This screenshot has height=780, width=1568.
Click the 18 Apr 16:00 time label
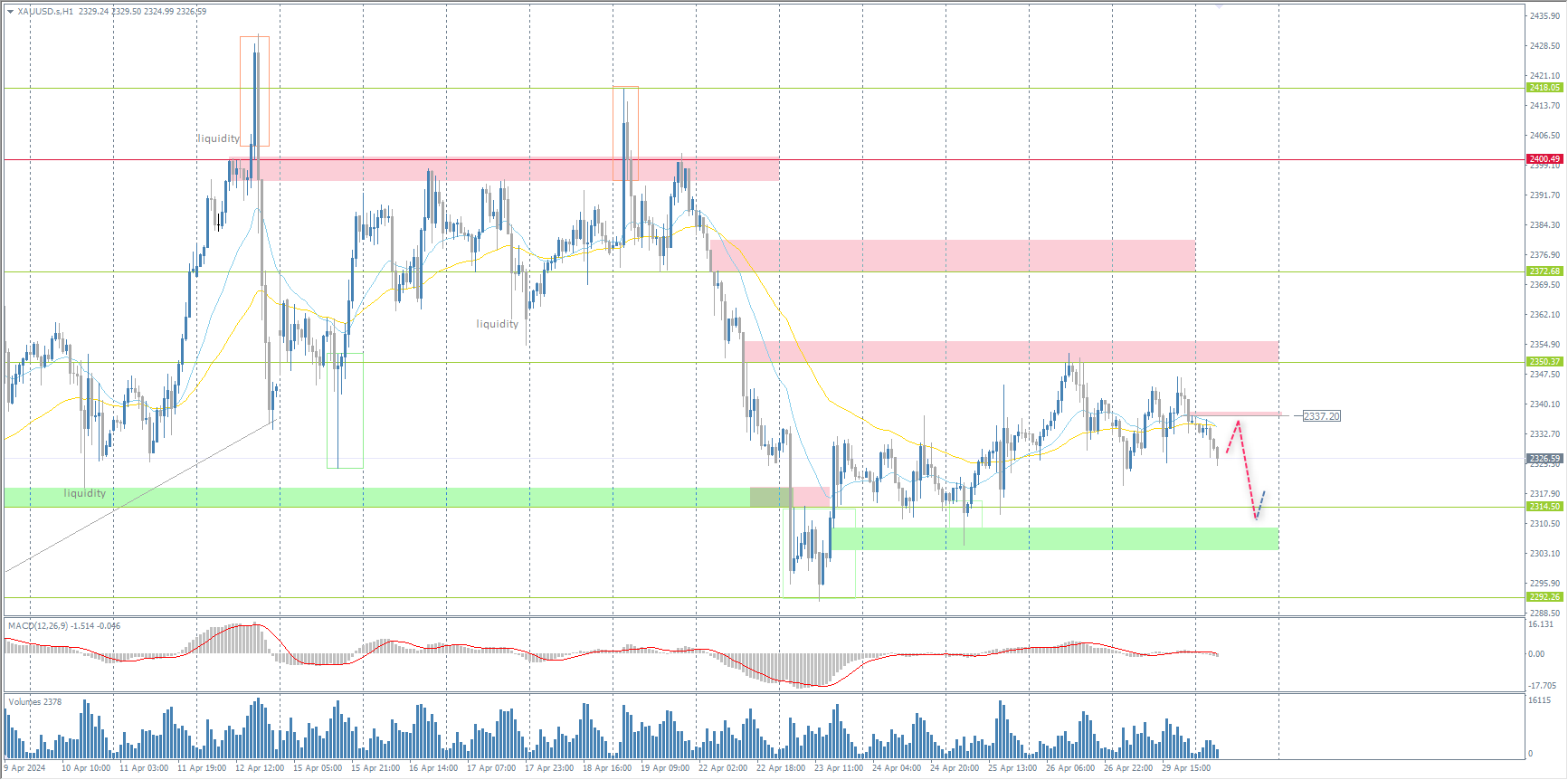click(607, 768)
